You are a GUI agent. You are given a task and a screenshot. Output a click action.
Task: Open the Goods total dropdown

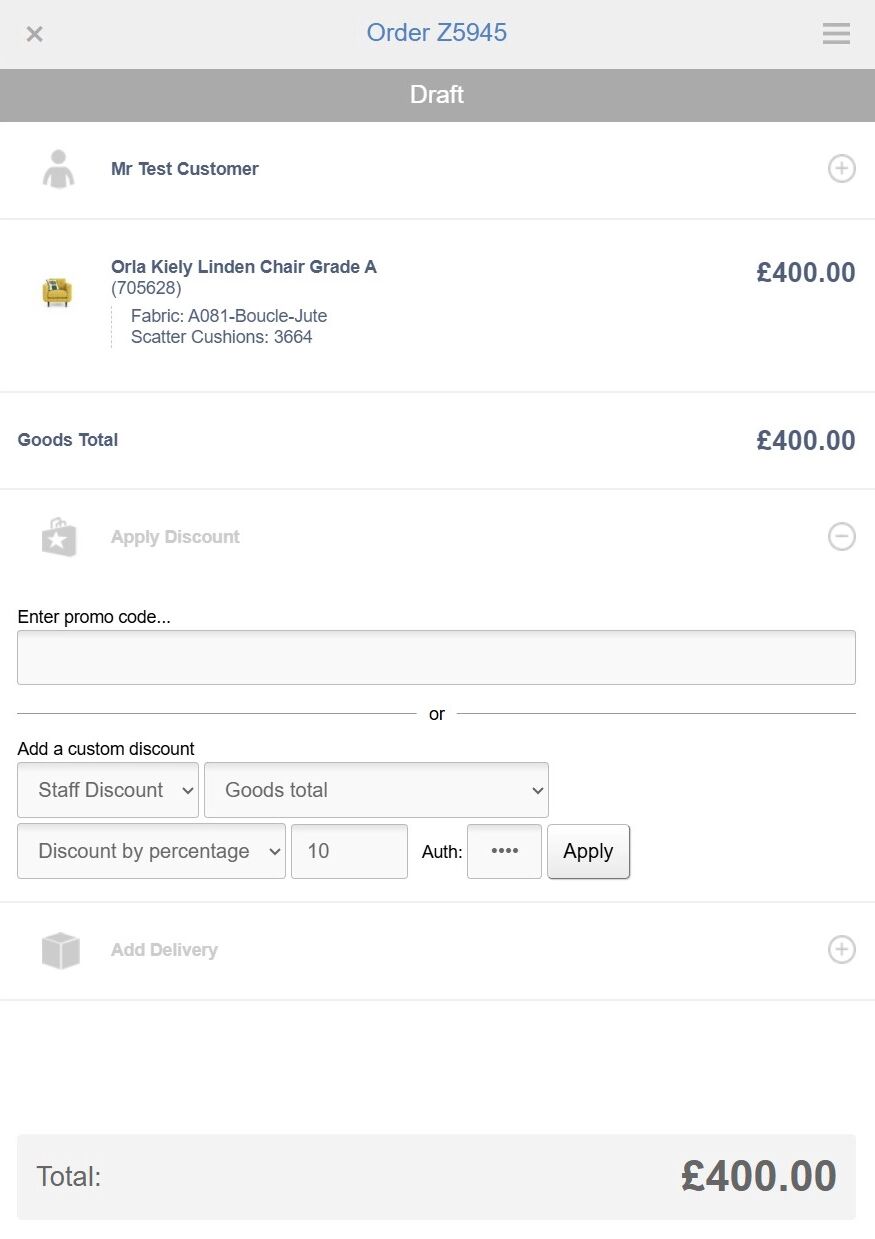(376, 790)
